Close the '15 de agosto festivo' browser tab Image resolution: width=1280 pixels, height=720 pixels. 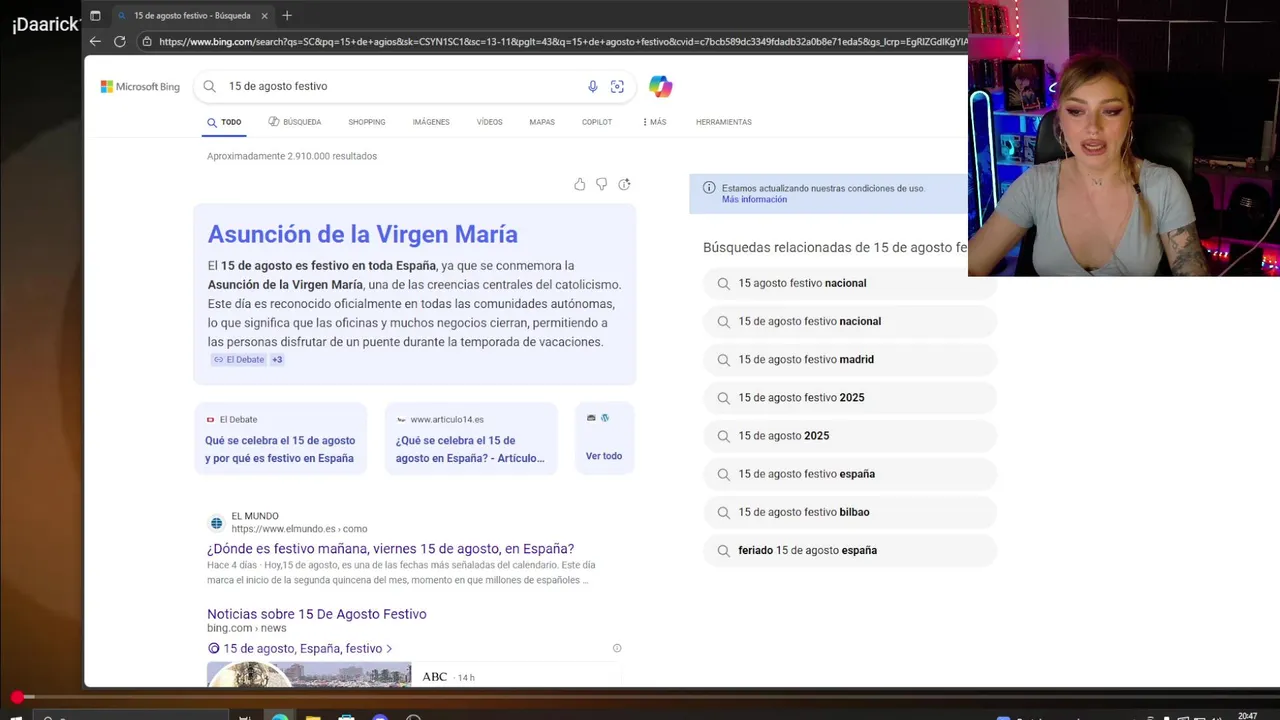pyautogui.click(x=264, y=16)
